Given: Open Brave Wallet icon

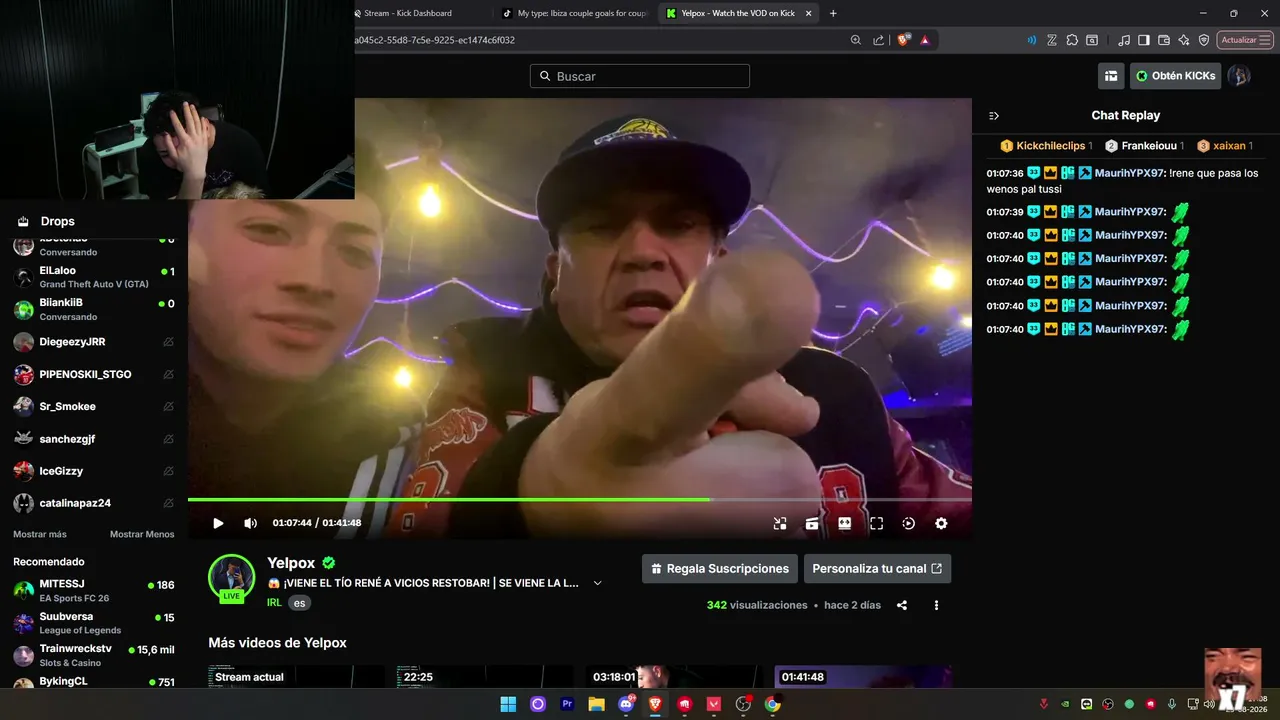Looking at the screenshot, I should coord(1164,40).
